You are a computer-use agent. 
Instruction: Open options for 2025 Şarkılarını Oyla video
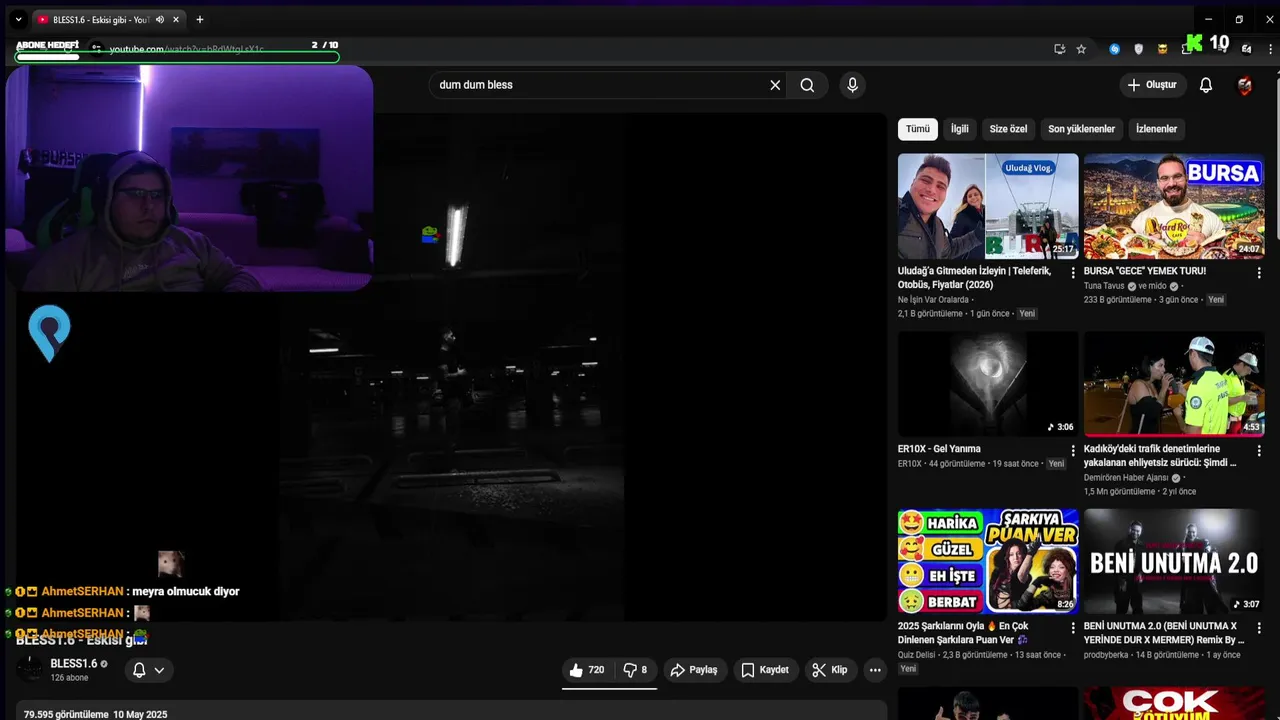1073,627
